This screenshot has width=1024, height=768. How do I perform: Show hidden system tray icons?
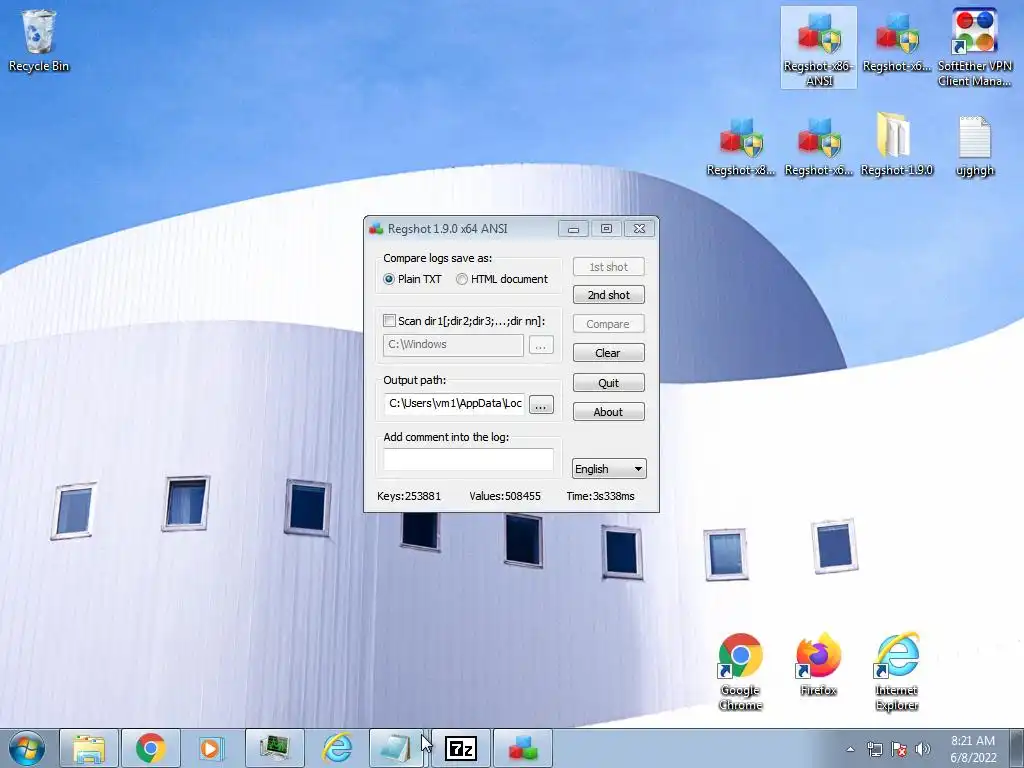(x=850, y=749)
